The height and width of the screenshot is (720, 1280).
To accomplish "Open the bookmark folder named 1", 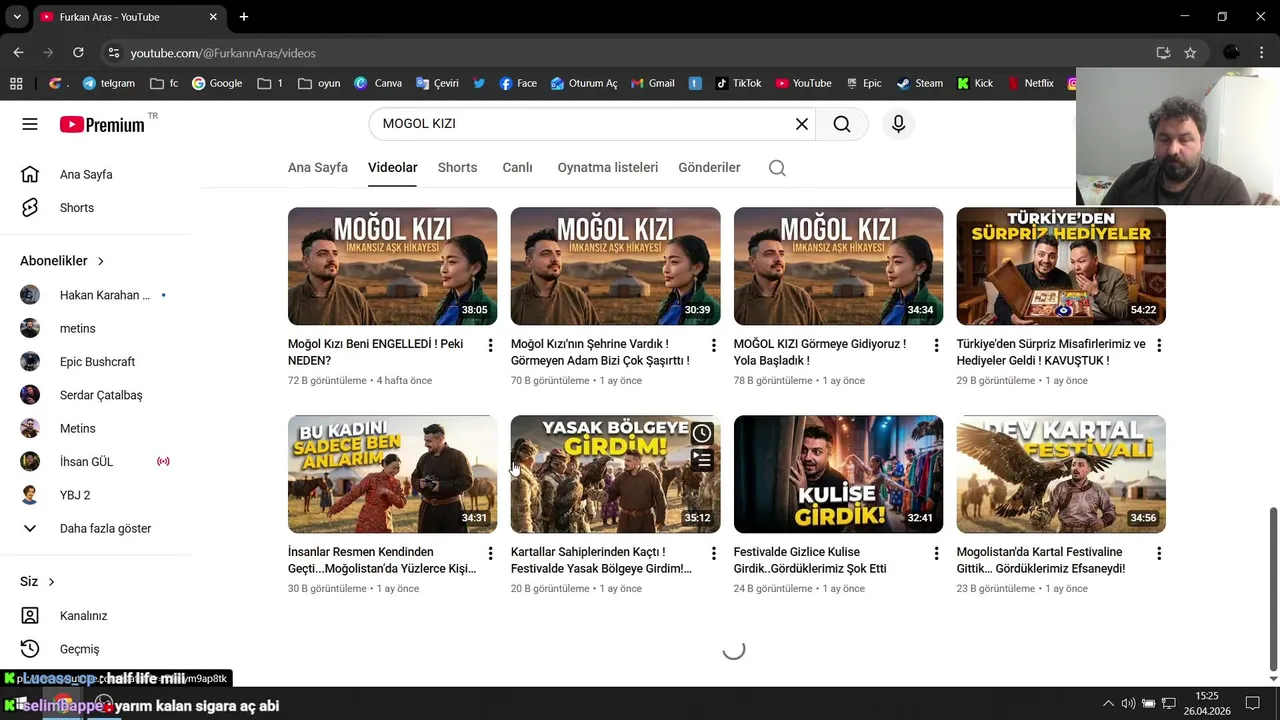I will click(x=270, y=83).
